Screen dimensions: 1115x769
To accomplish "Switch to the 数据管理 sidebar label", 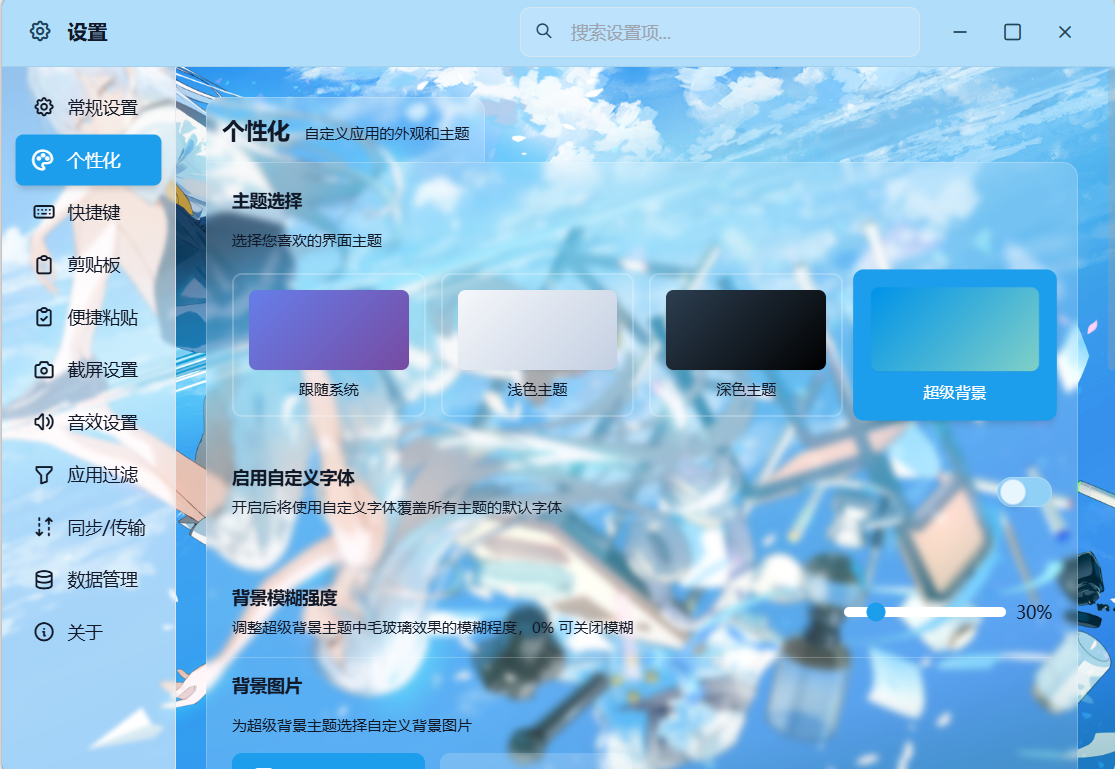I will click(102, 580).
